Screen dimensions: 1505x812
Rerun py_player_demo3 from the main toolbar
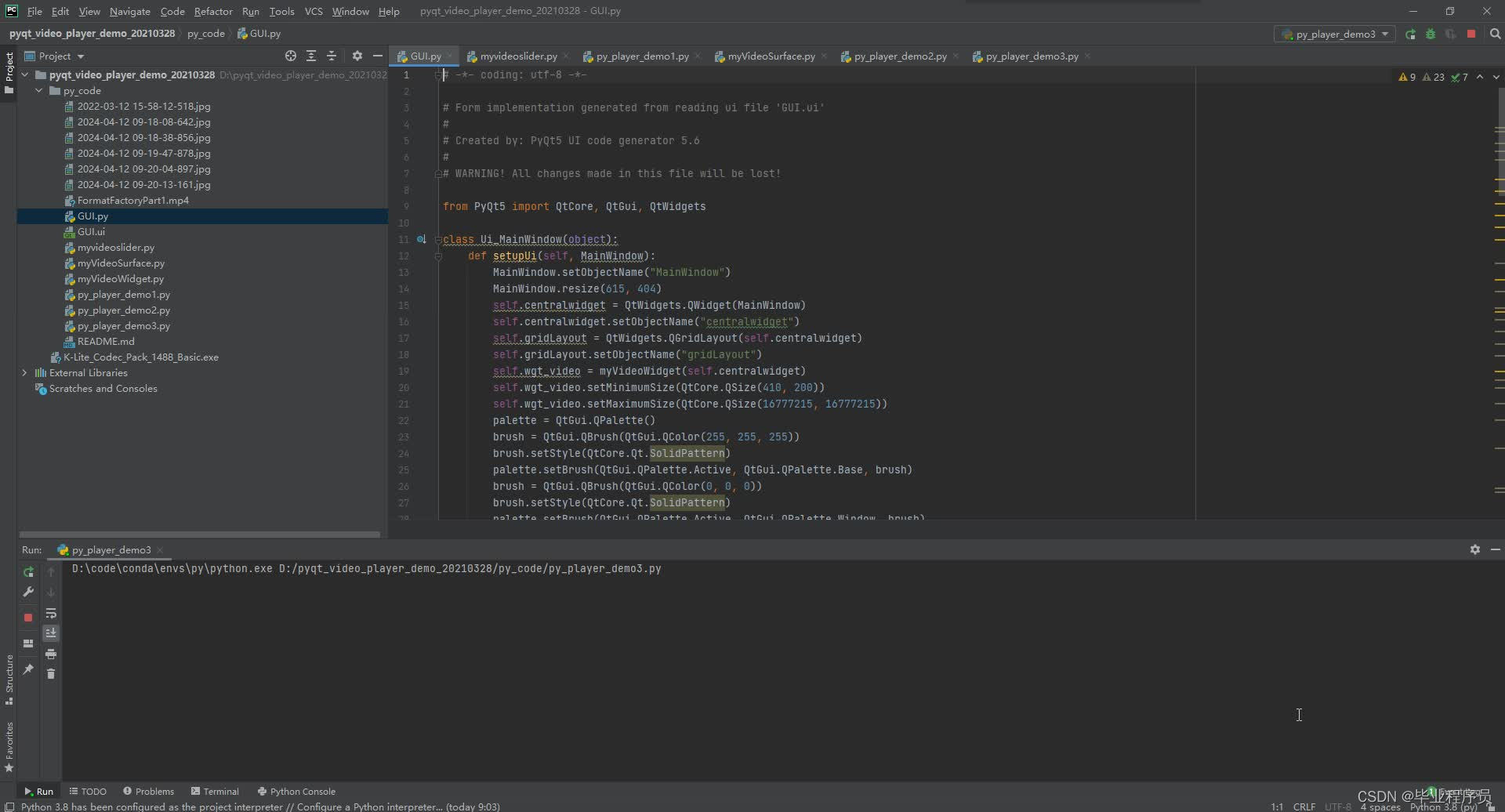pyautogui.click(x=1410, y=34)
